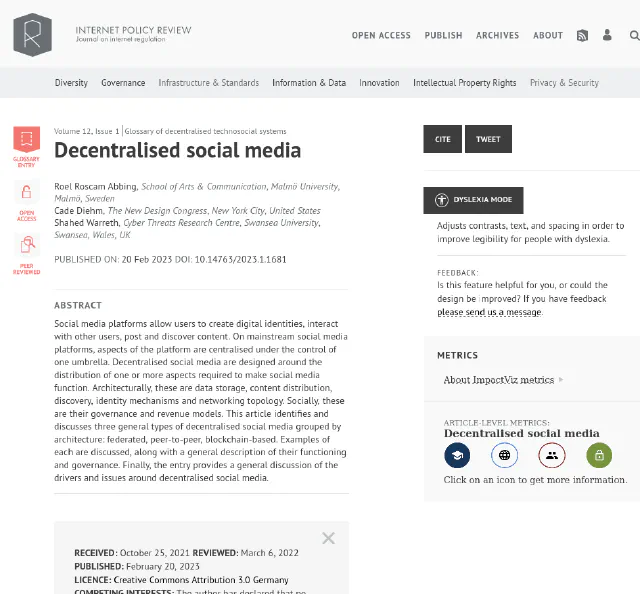Screen dimensions: 640x594
Task: Click the green open lock metric icon
Action: [x=598, y=455]
